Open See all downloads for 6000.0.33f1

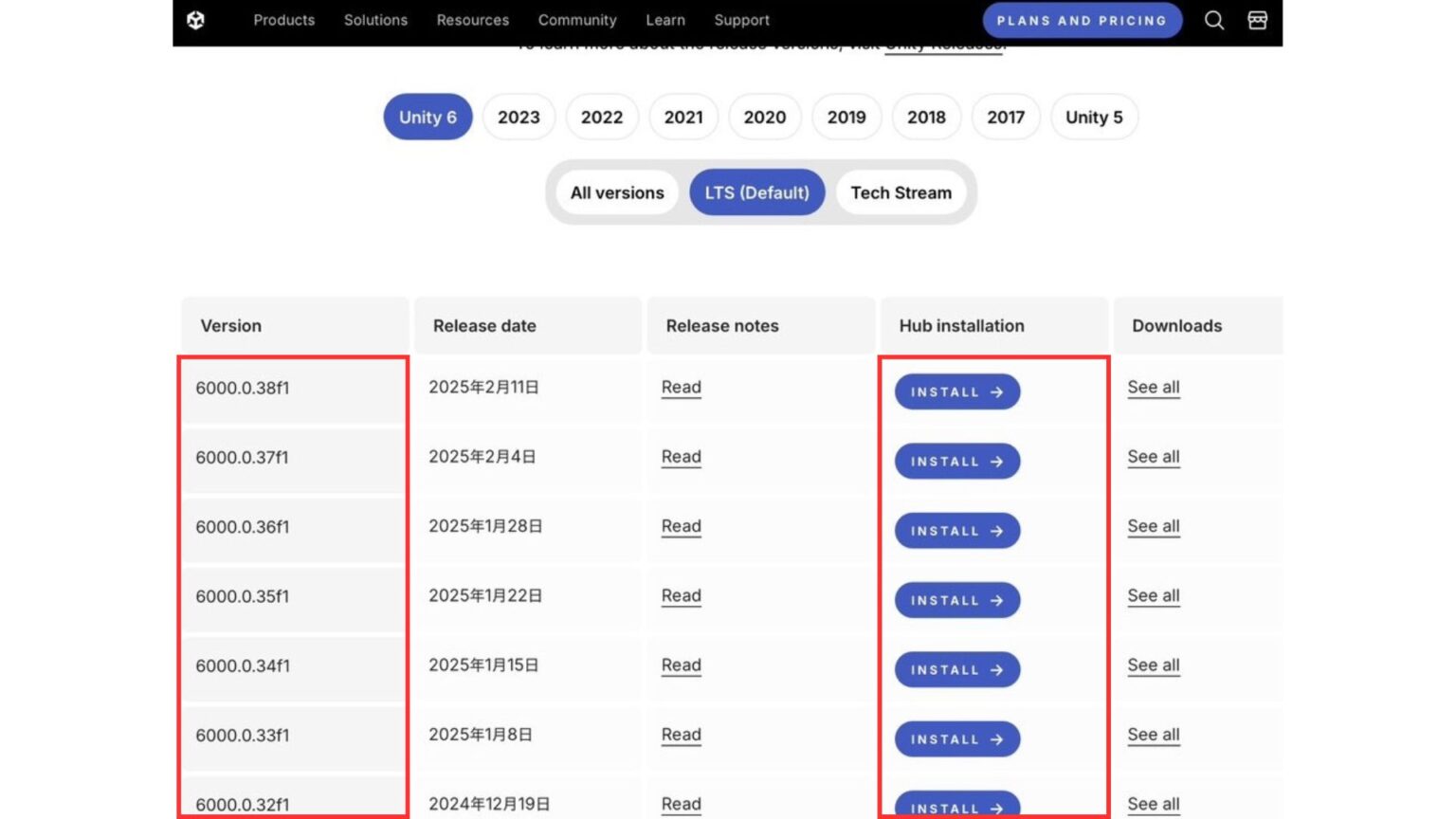click(x=1153, y=735)
